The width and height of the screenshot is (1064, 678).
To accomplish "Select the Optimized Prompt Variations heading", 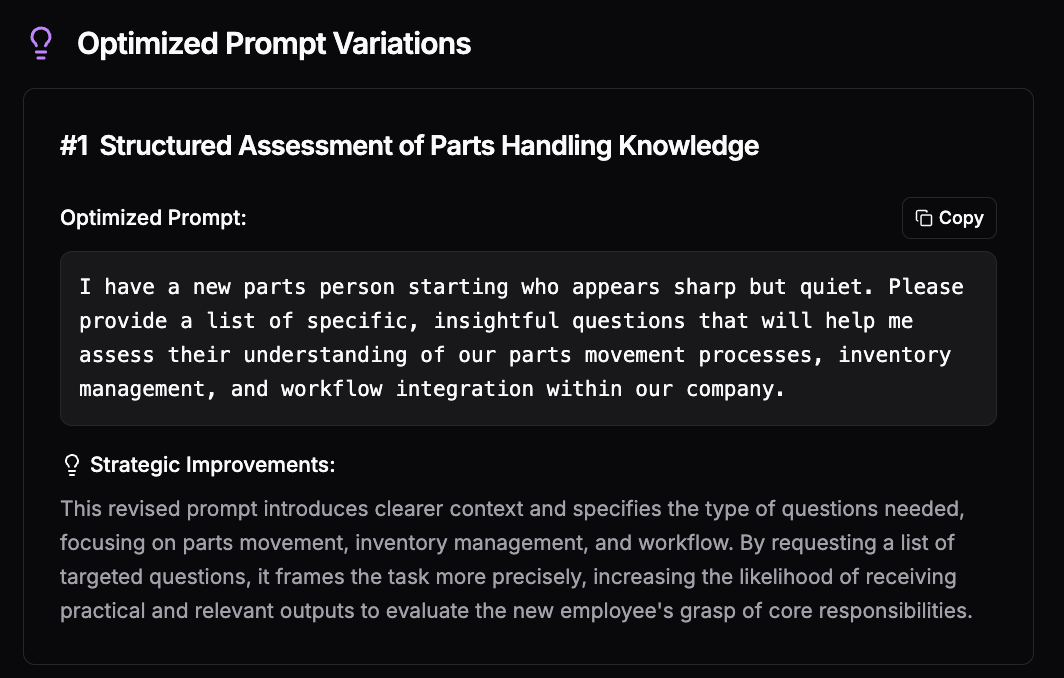I will click(273, 43).
